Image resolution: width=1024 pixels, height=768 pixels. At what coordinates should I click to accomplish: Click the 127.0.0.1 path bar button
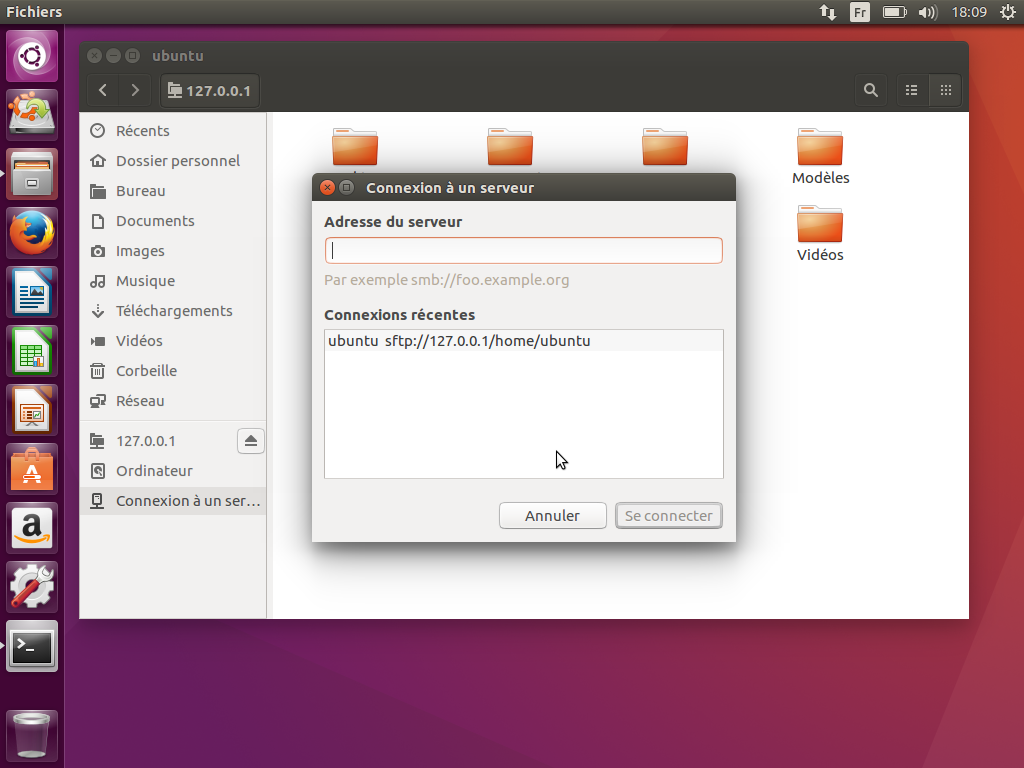208,90
